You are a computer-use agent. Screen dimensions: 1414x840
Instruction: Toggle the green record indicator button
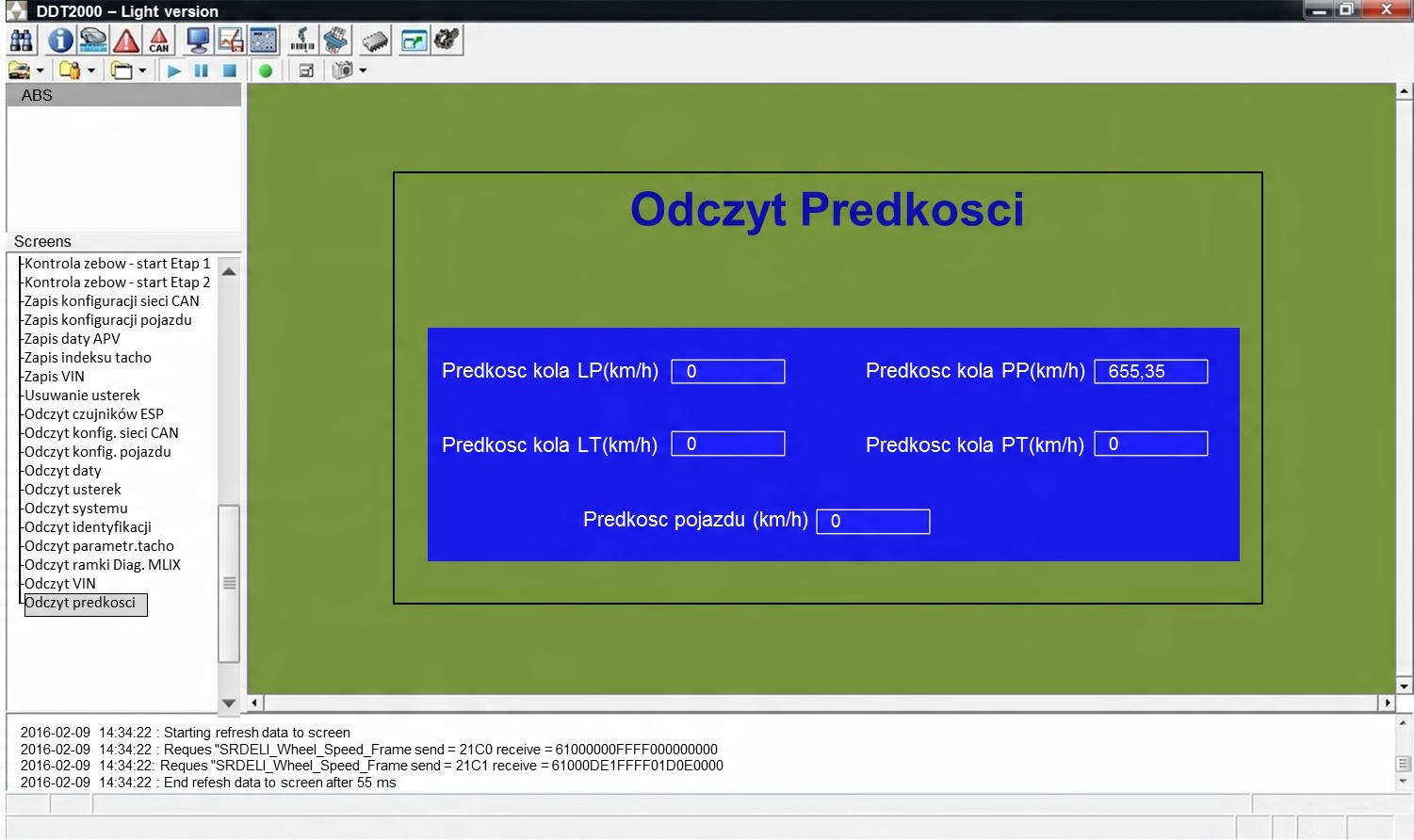[x=266, y=71]
